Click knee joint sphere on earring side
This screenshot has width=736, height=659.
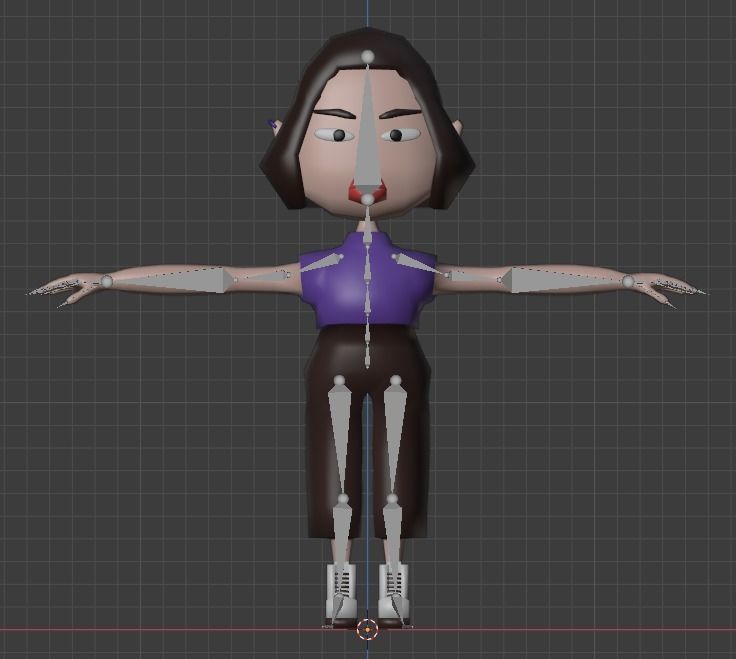pos(344,498)
